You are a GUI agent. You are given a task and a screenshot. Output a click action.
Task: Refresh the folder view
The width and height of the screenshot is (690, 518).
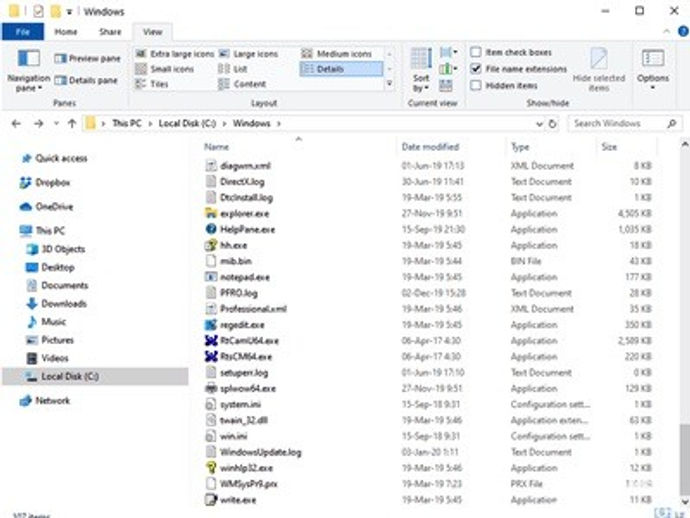coord(553,124)
